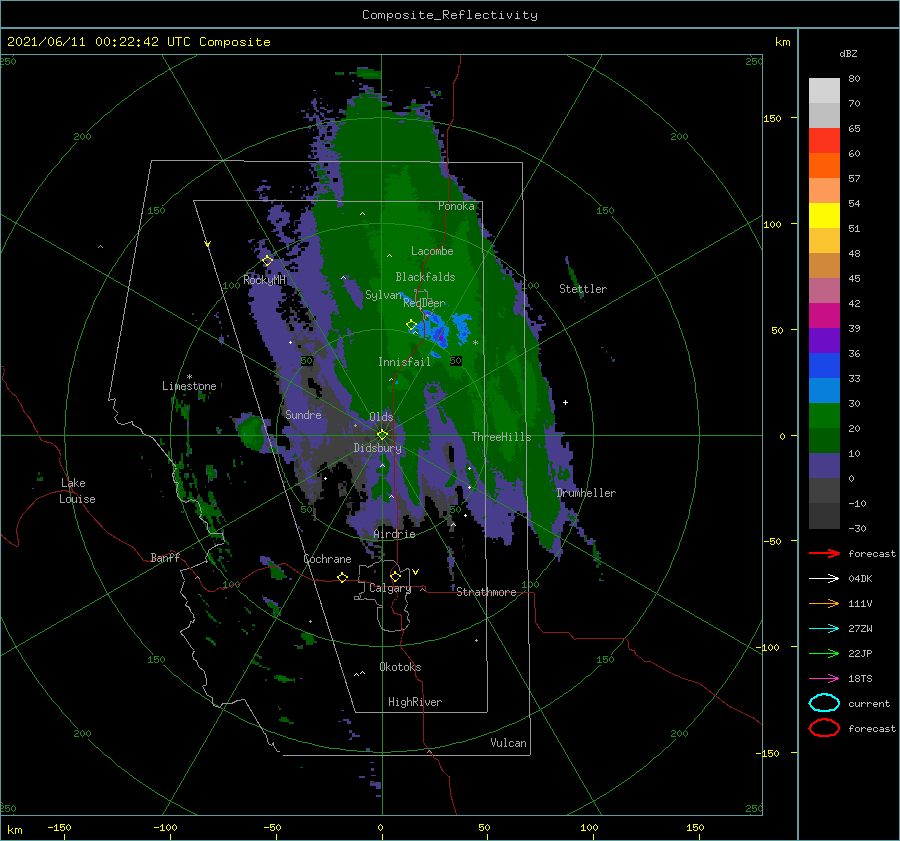Select yellow diamond marker at radar center

click(382, 435)
